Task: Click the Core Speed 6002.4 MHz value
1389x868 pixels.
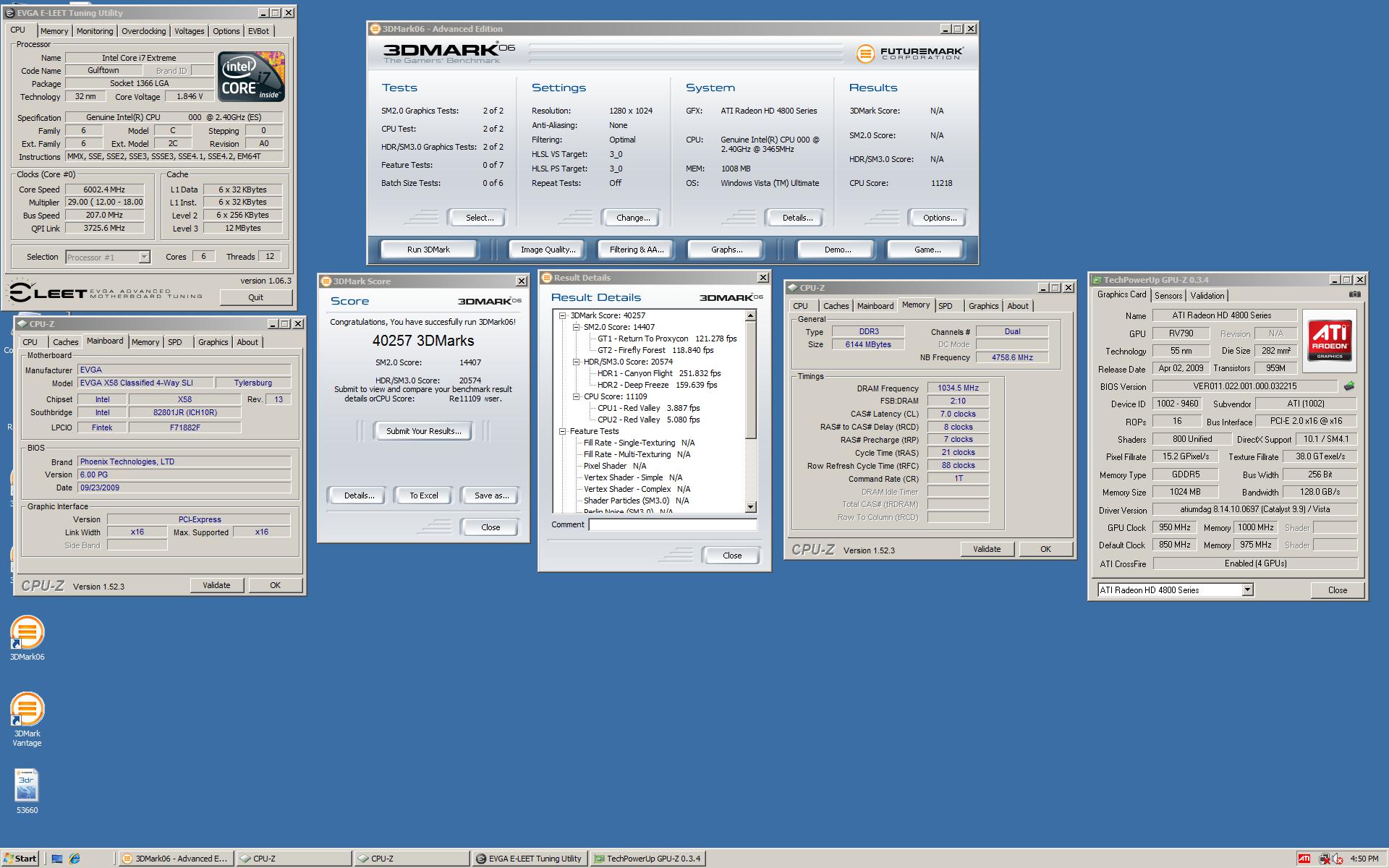Action: click(104, 190)
